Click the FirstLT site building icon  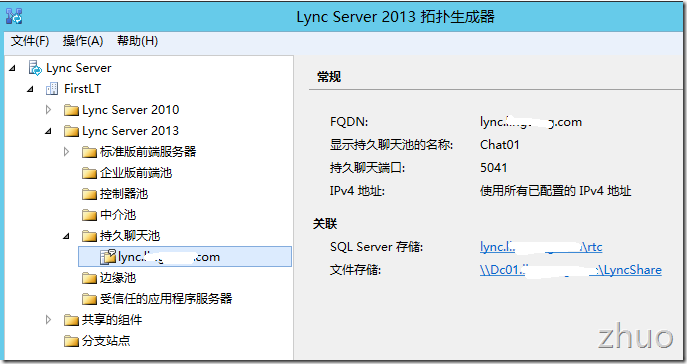click(x=52, y=89)
